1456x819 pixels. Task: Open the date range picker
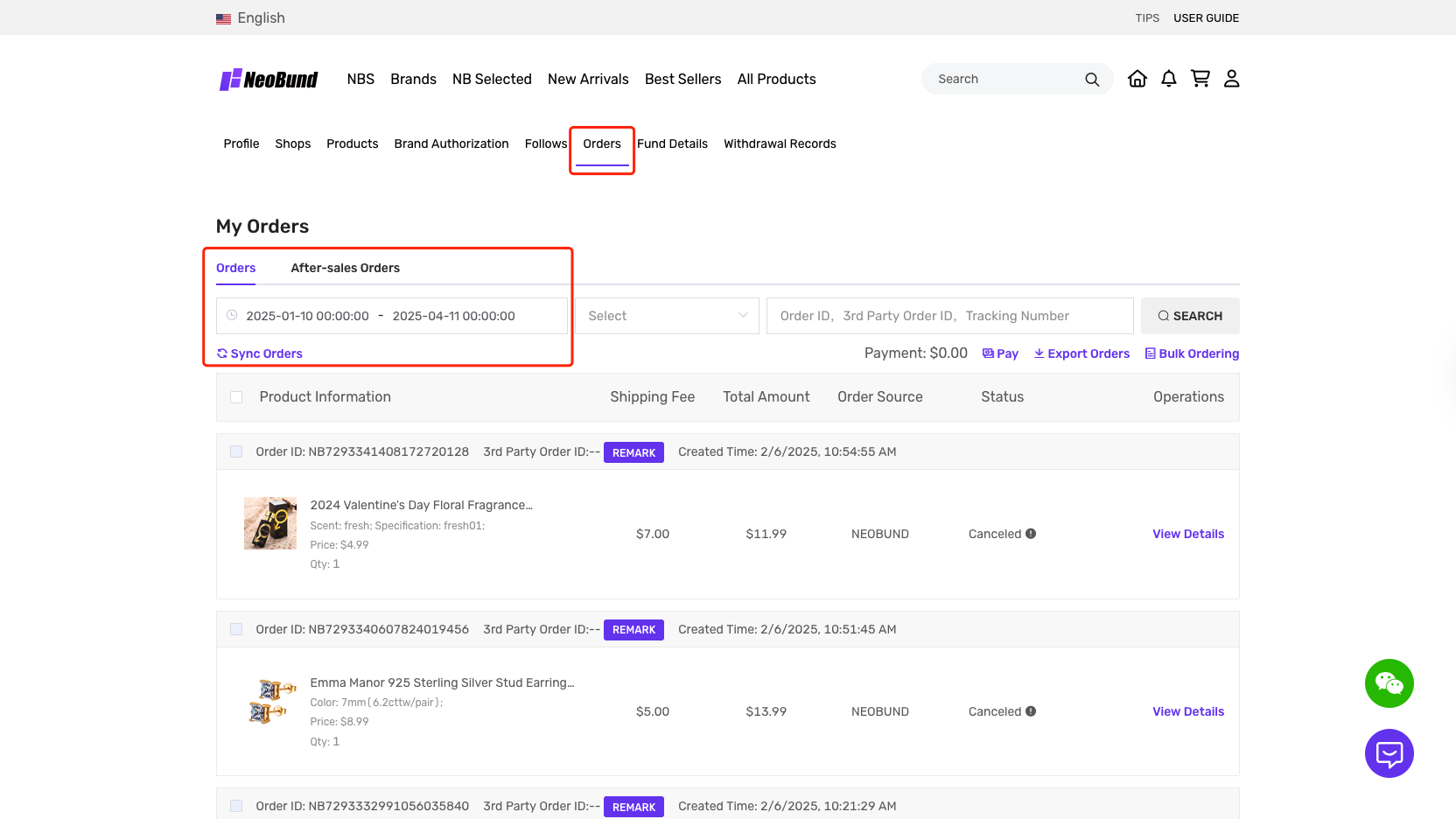click(x=391, y=316)
